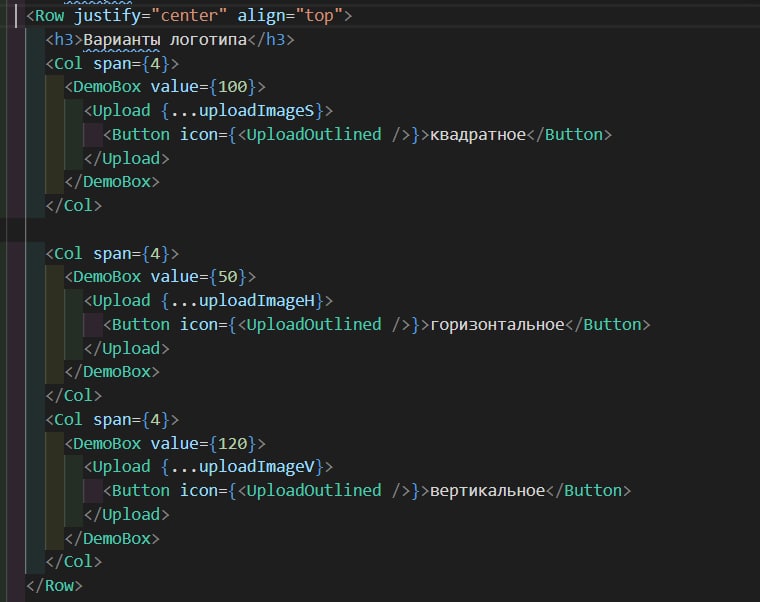
Task: Click the 'Row' opening tag name
Action: pyautogui.click(x=49, y=16)
